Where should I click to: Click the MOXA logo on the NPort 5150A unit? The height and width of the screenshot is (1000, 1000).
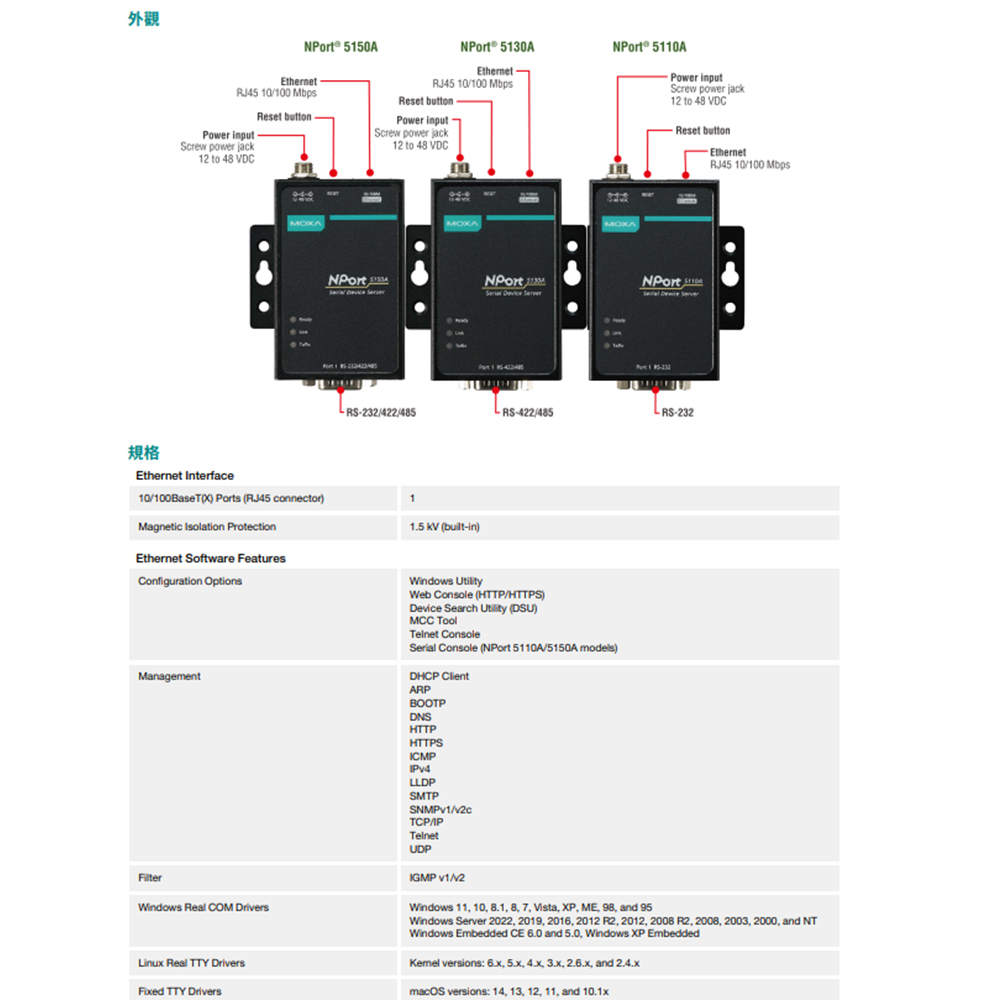(304, 223)
